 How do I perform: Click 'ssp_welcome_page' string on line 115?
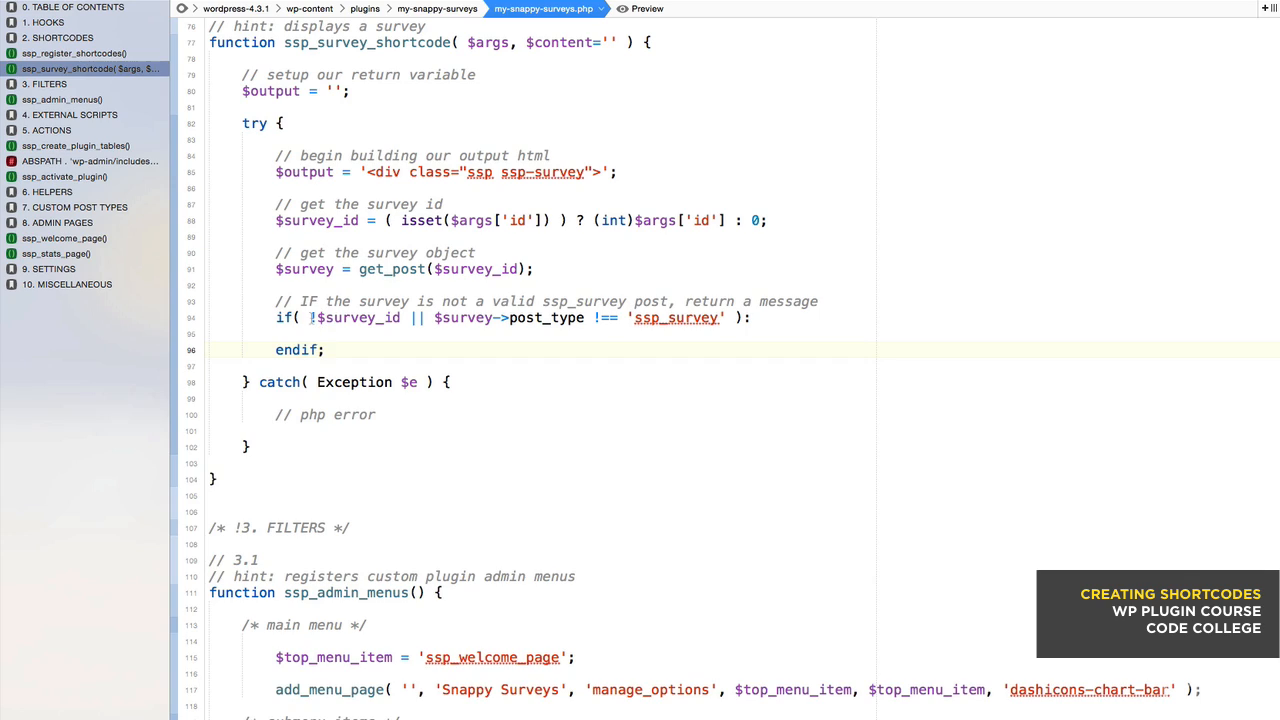492,657
